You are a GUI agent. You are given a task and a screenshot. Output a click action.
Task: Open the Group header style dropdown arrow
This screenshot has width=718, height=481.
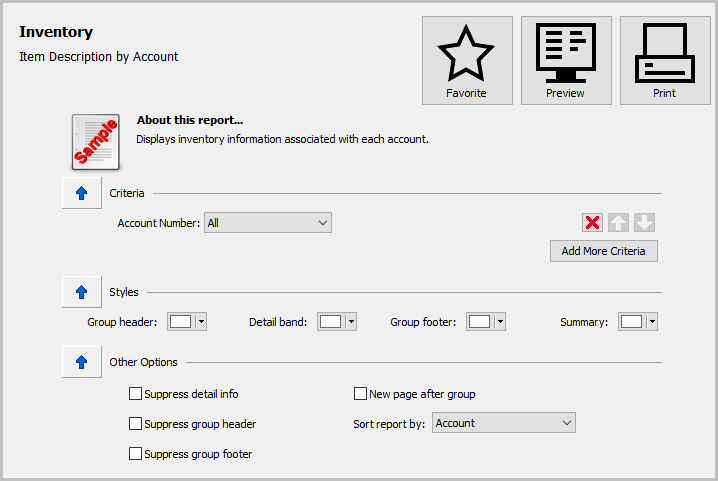pos(201,322)
